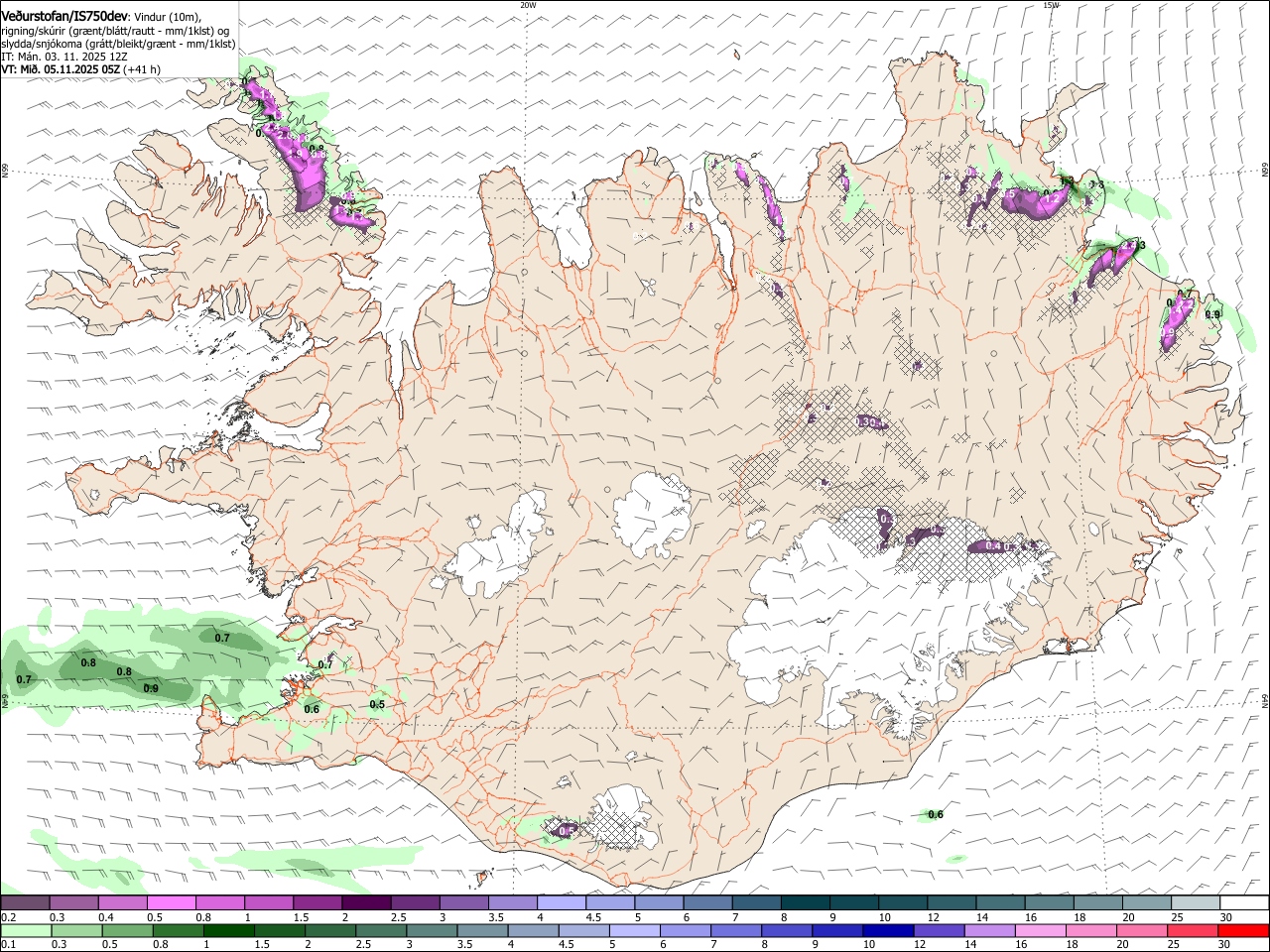Click the 20W longitude label
Image resolution: width=1270 pixels, height=952 pixels.
tap(528, 5)
